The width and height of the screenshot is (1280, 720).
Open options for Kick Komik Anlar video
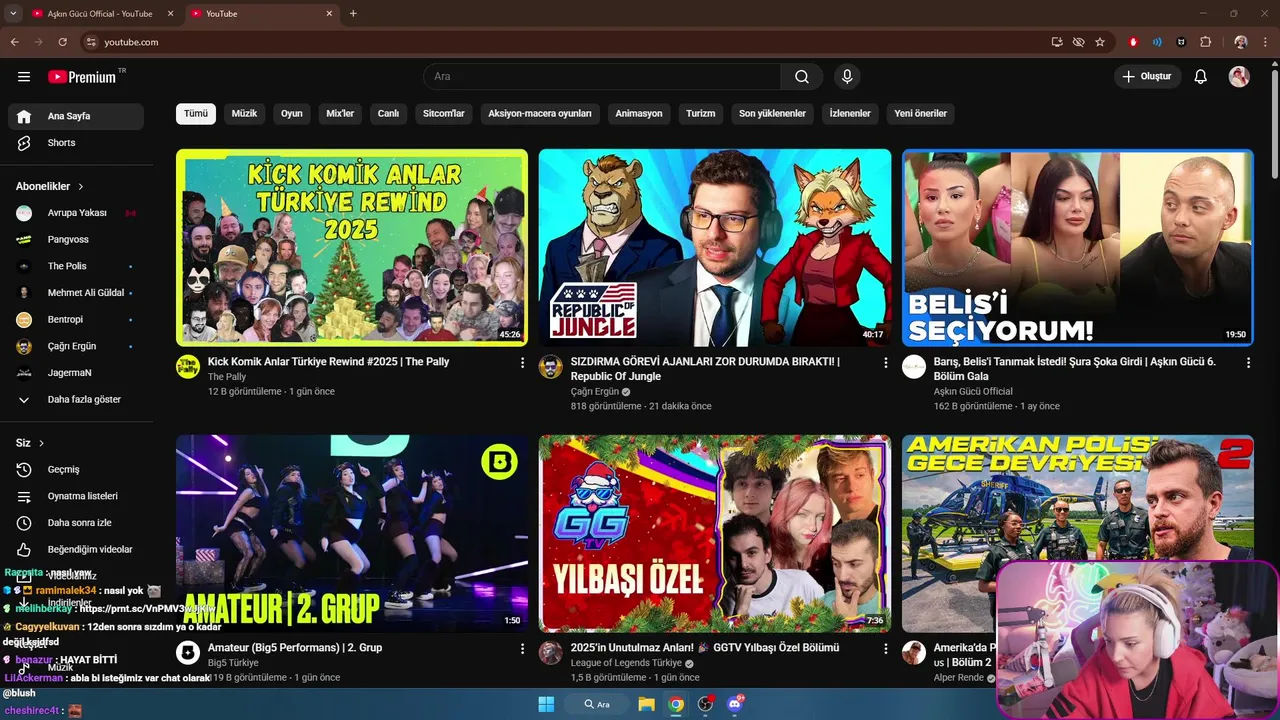point(522,363)
